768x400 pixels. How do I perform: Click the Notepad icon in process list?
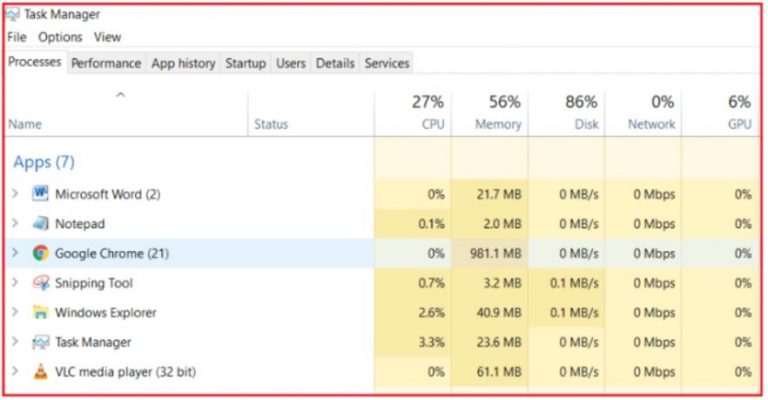click(x=40, y=223)
